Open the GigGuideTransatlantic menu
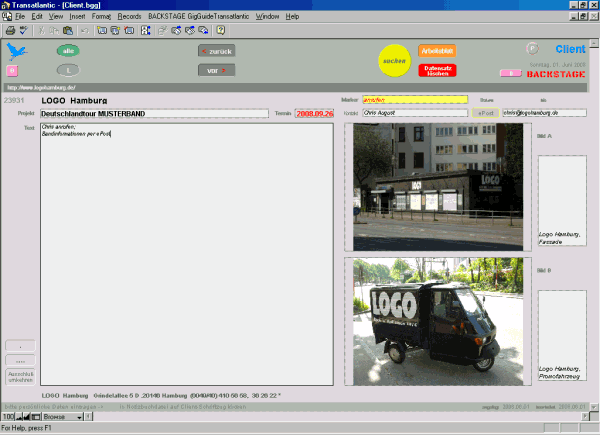Viewport: 600px width, 435px height. tap(218, 16)
